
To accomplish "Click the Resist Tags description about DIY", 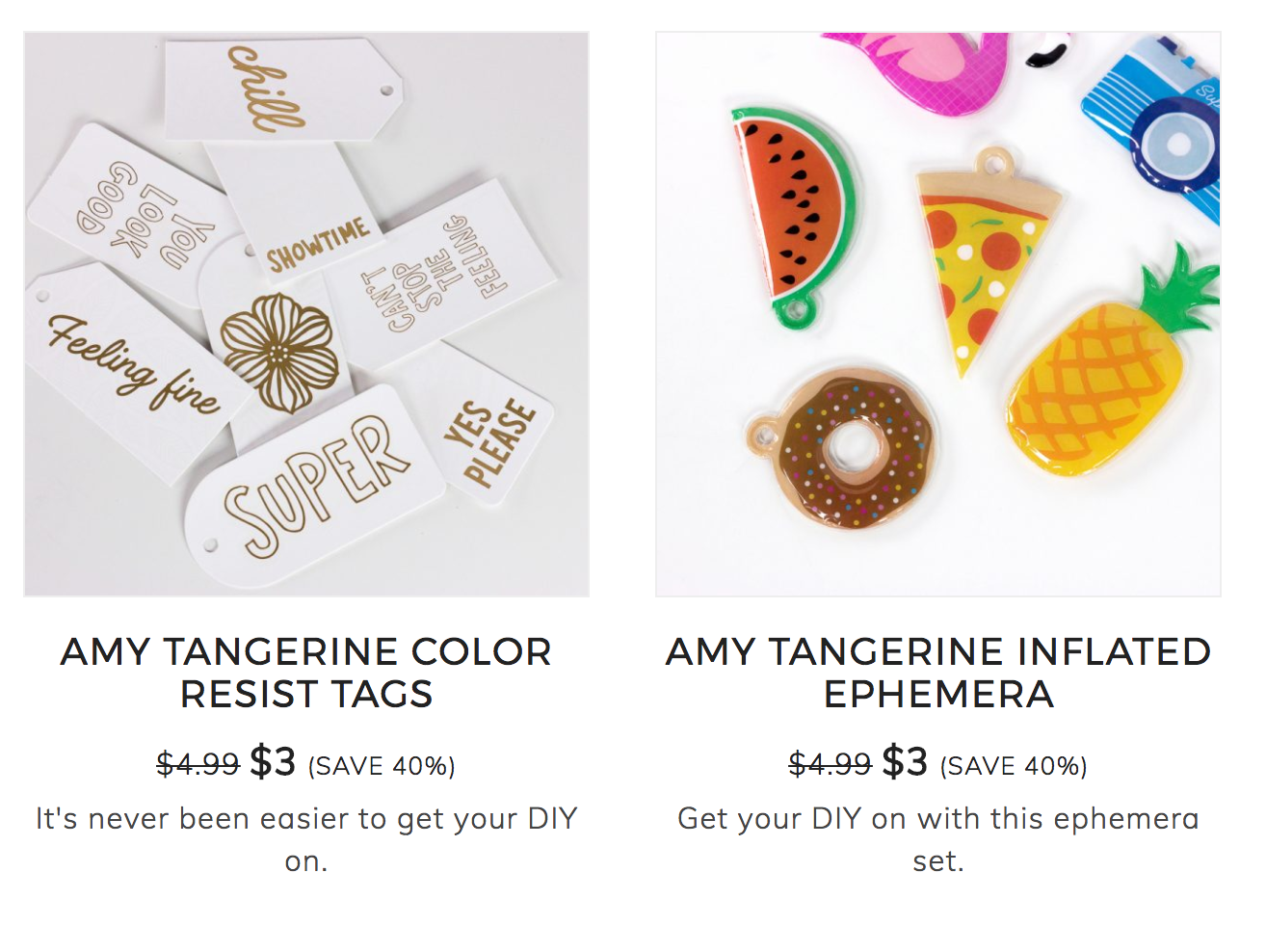I will [306, 839].
